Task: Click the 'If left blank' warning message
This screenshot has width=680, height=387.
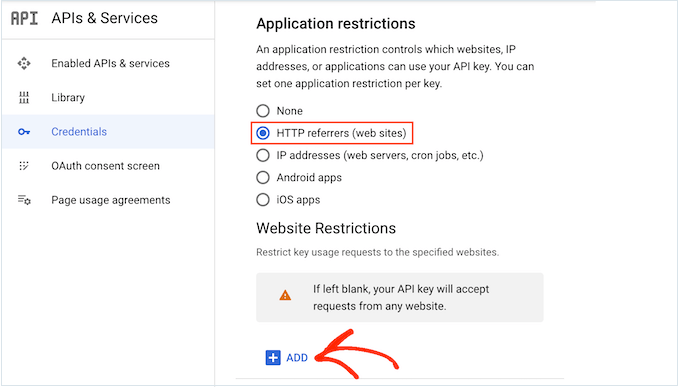Action: (x=401, y=298)
